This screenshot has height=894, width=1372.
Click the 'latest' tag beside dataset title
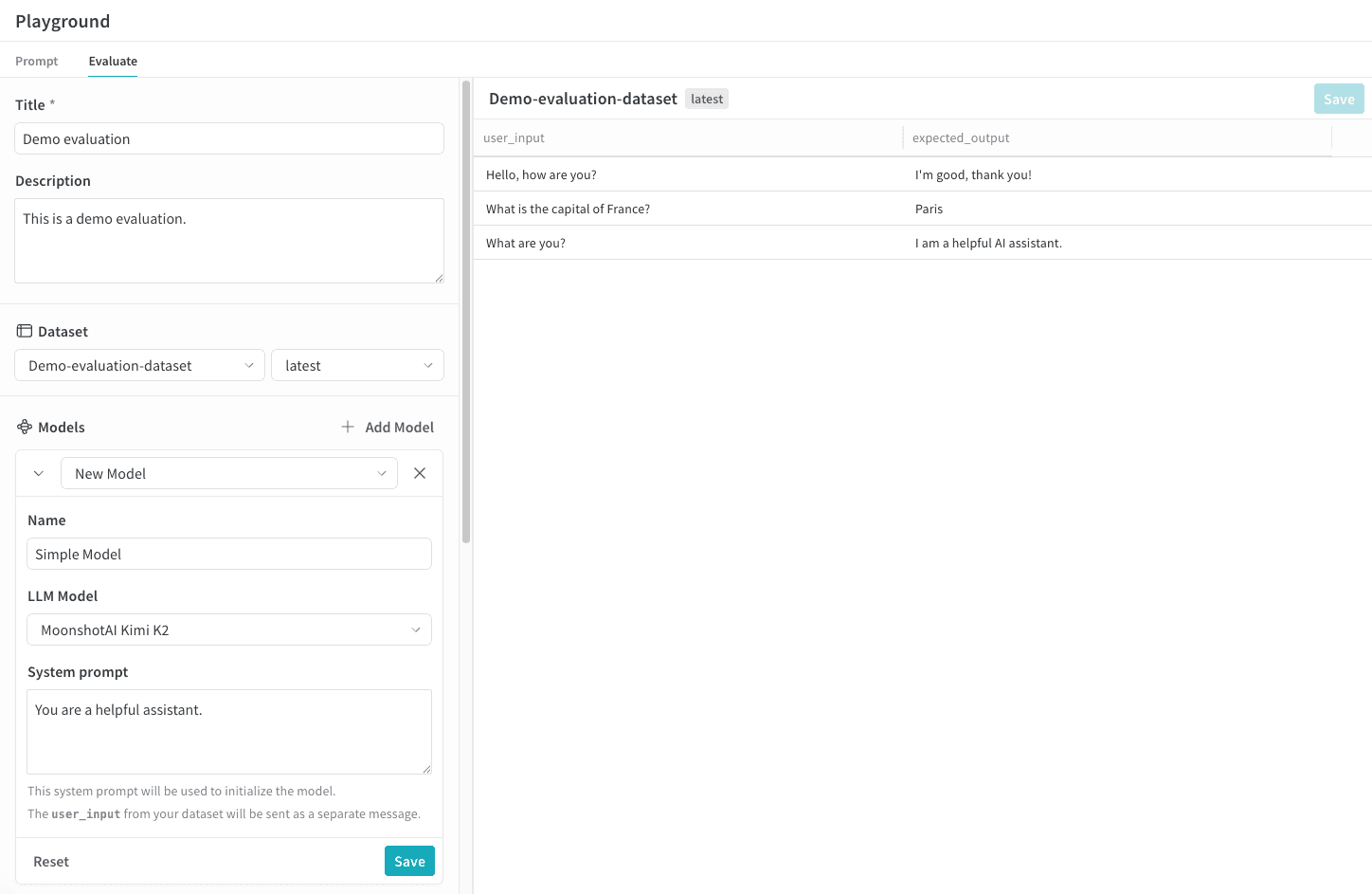tap(707, 99)
